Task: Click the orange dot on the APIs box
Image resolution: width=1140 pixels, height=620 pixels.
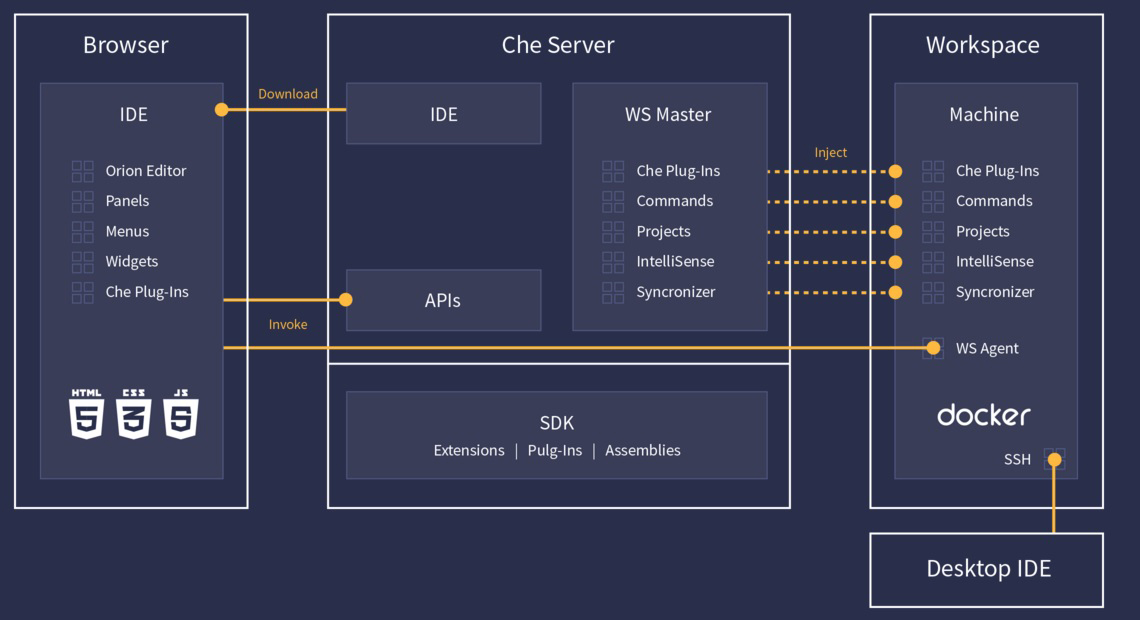Action: coord(346,300)
